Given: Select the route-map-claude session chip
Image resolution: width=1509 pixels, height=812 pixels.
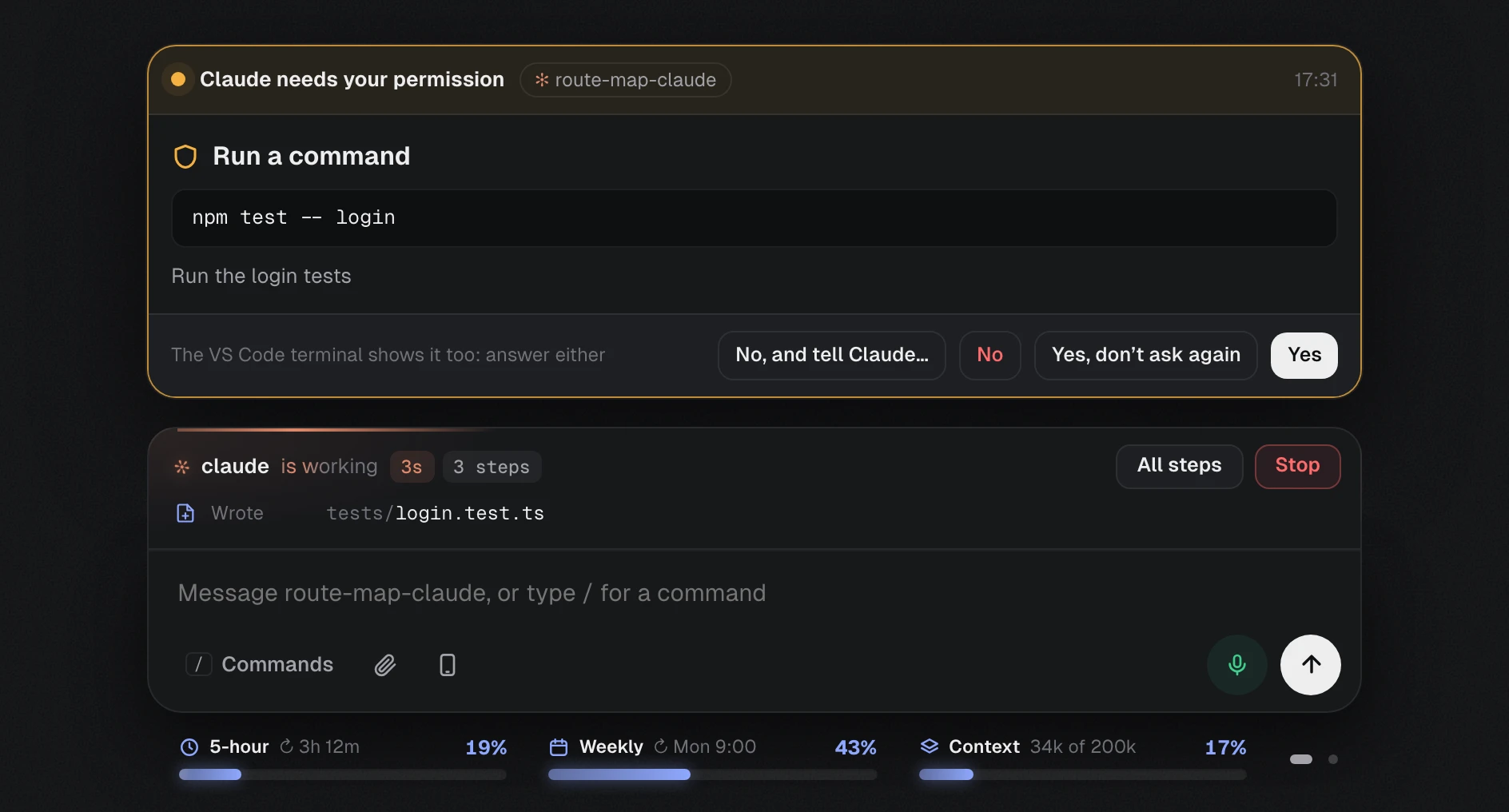Looking at the screenshot, I should 625,80.
